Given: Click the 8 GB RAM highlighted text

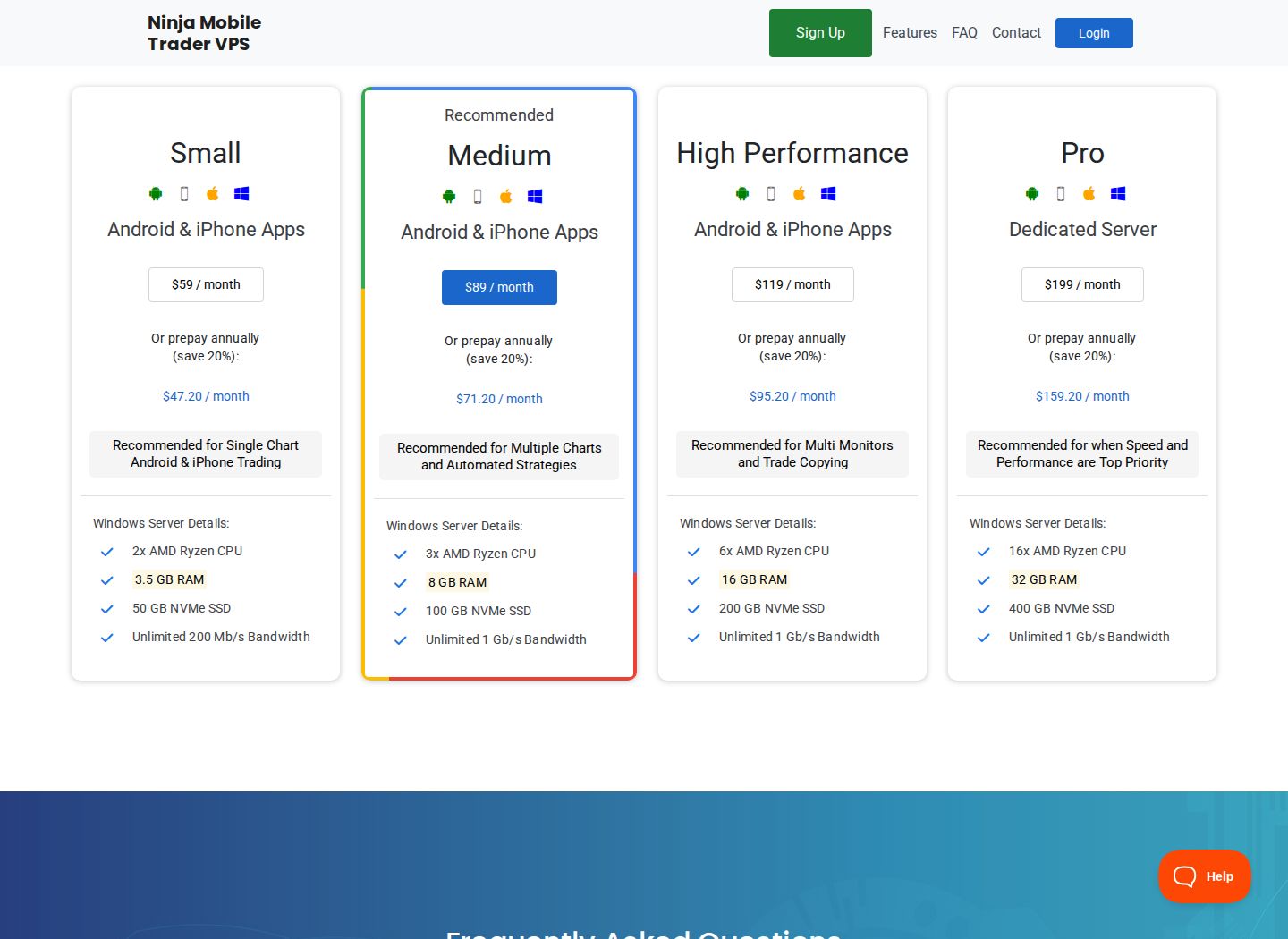Looking at the screenshot, I should click(457, 582).
